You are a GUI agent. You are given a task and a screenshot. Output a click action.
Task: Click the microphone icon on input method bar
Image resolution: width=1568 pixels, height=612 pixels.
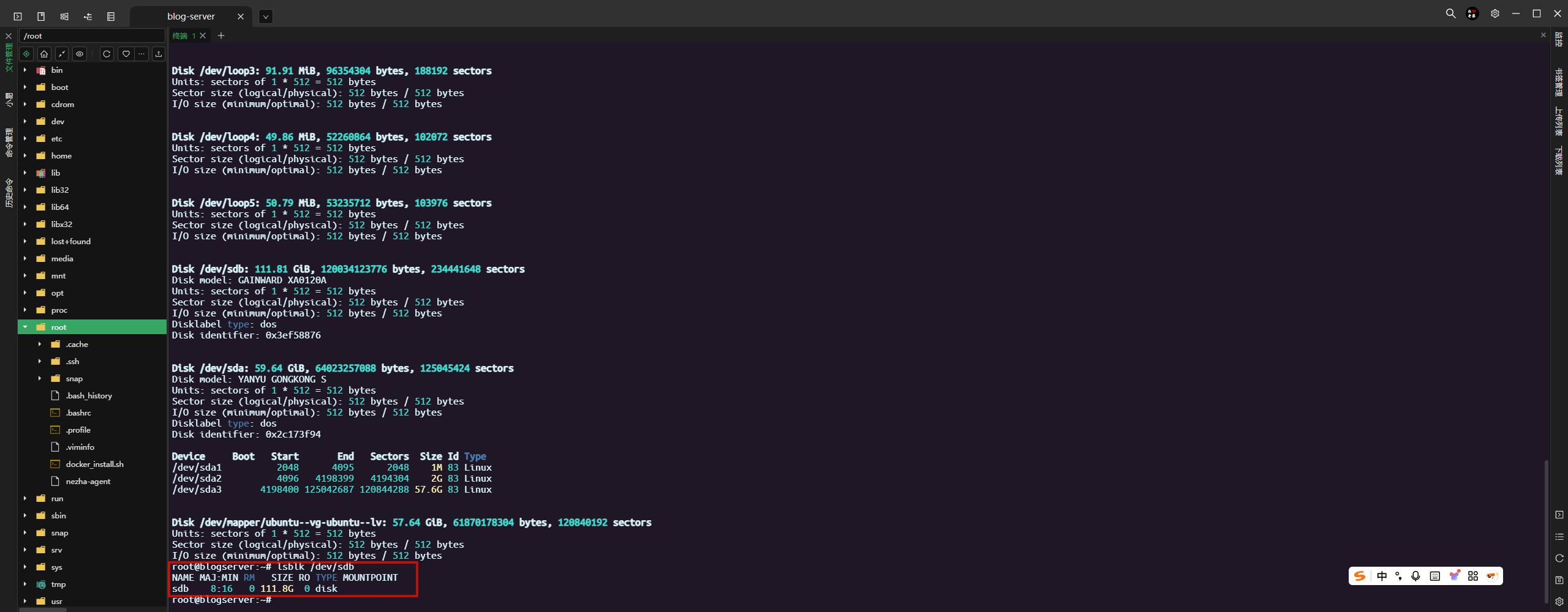(1415, 576)
